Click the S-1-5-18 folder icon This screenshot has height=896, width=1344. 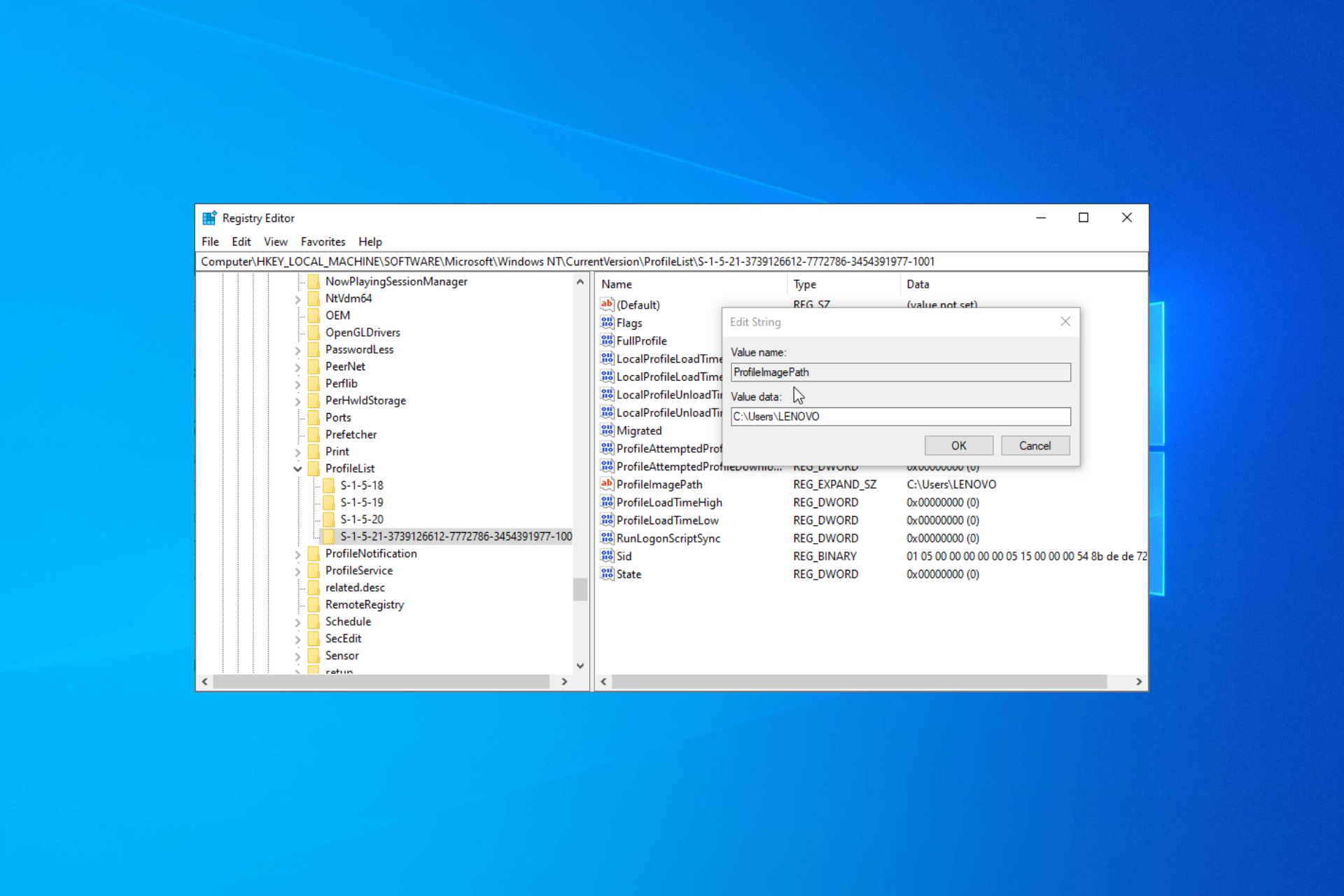pos(329,486)
